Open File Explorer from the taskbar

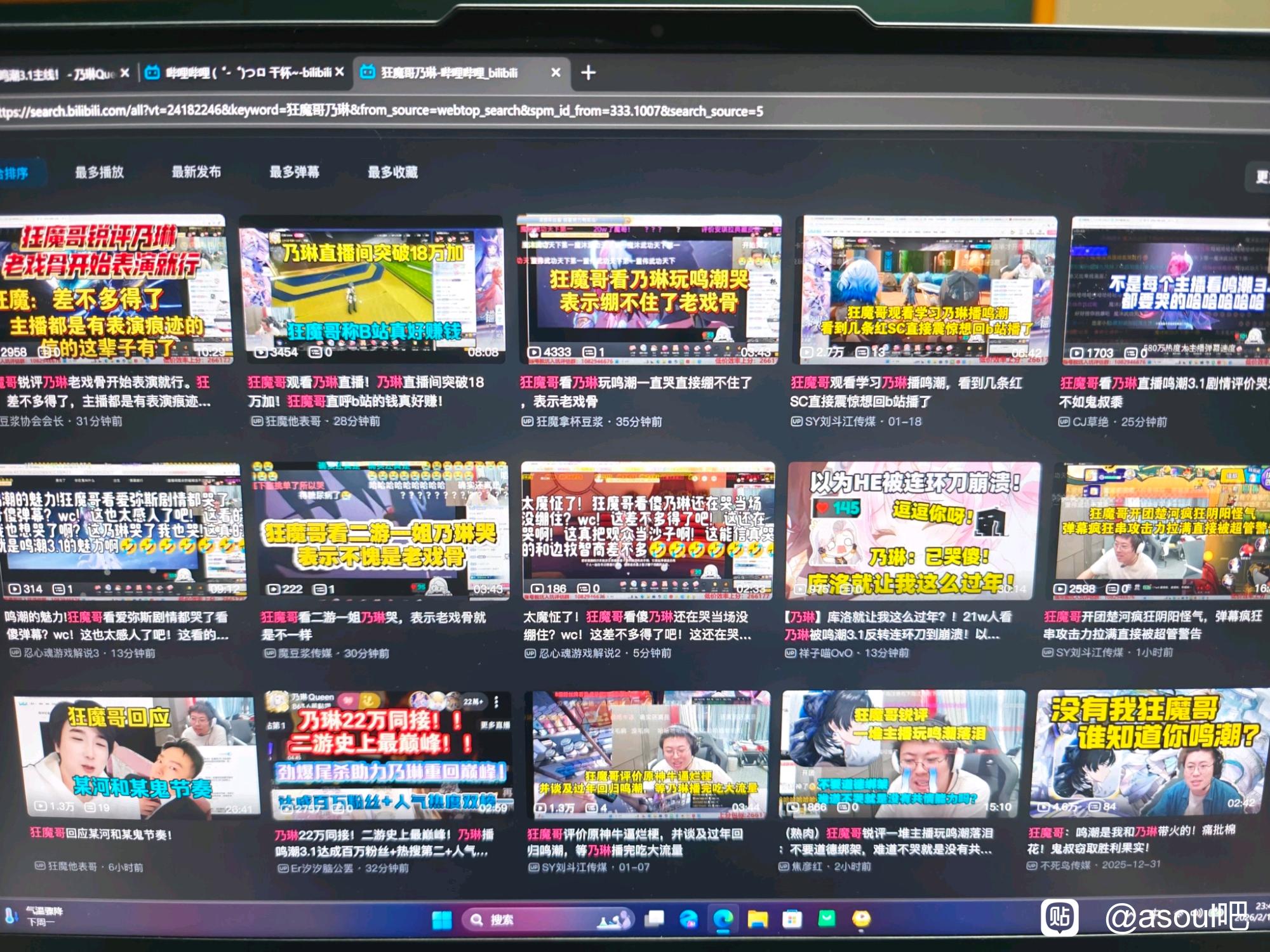757,919
